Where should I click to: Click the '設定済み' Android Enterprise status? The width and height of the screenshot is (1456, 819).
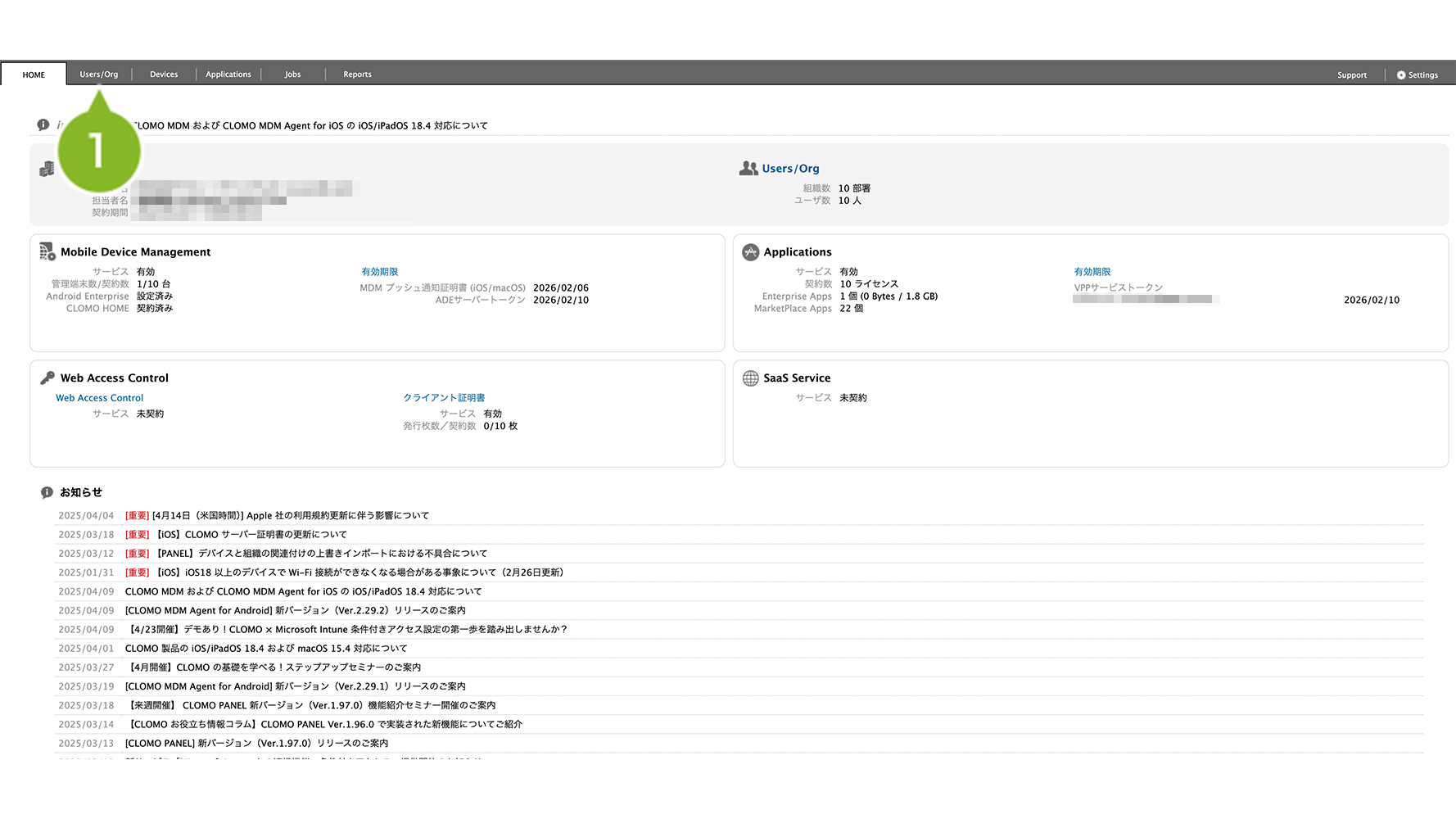click(x=155, y=296)
